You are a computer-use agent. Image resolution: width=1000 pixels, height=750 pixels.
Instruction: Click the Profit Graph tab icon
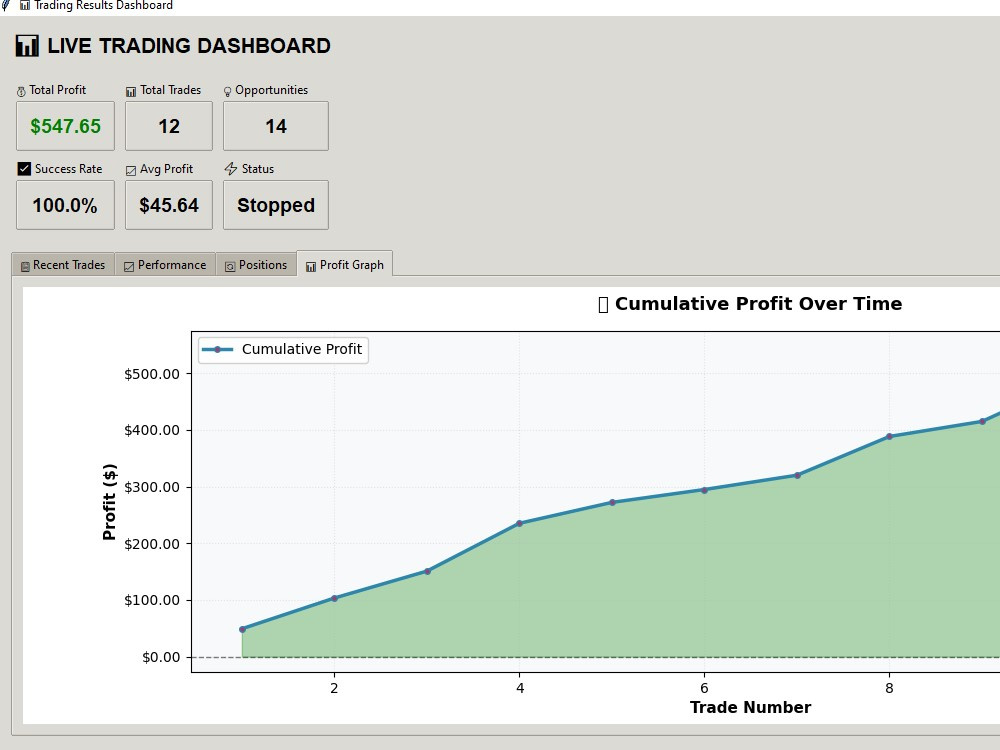[x=311, y=267]
